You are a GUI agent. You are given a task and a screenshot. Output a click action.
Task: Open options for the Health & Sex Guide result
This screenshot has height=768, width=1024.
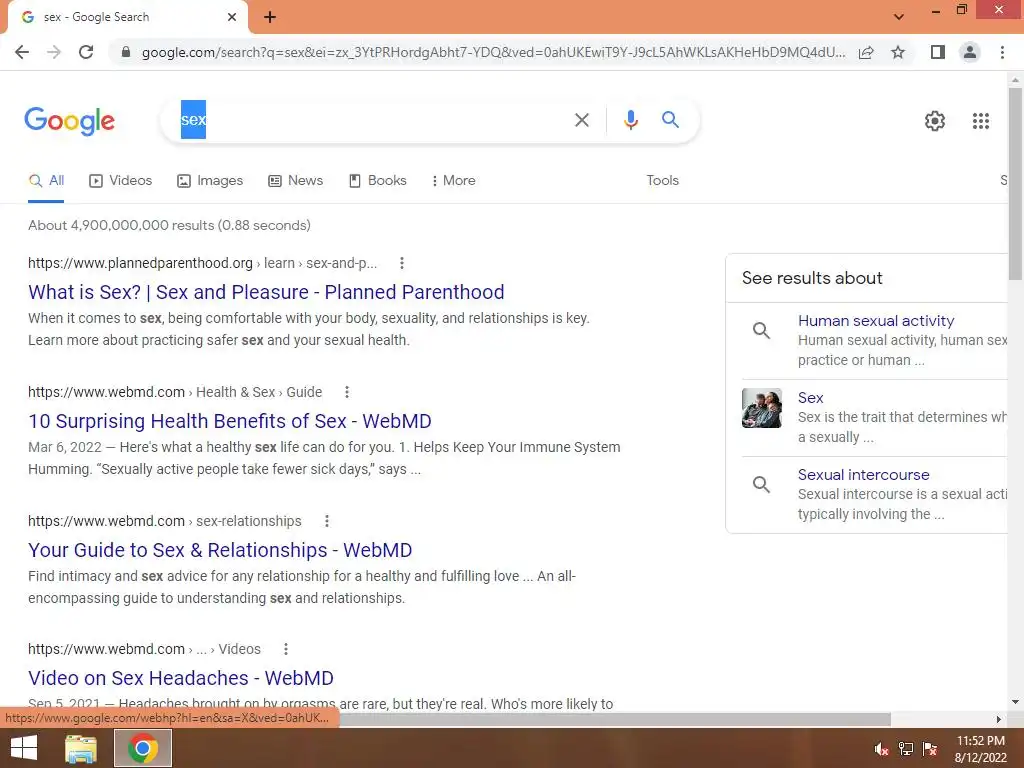[x=347, y=392]
